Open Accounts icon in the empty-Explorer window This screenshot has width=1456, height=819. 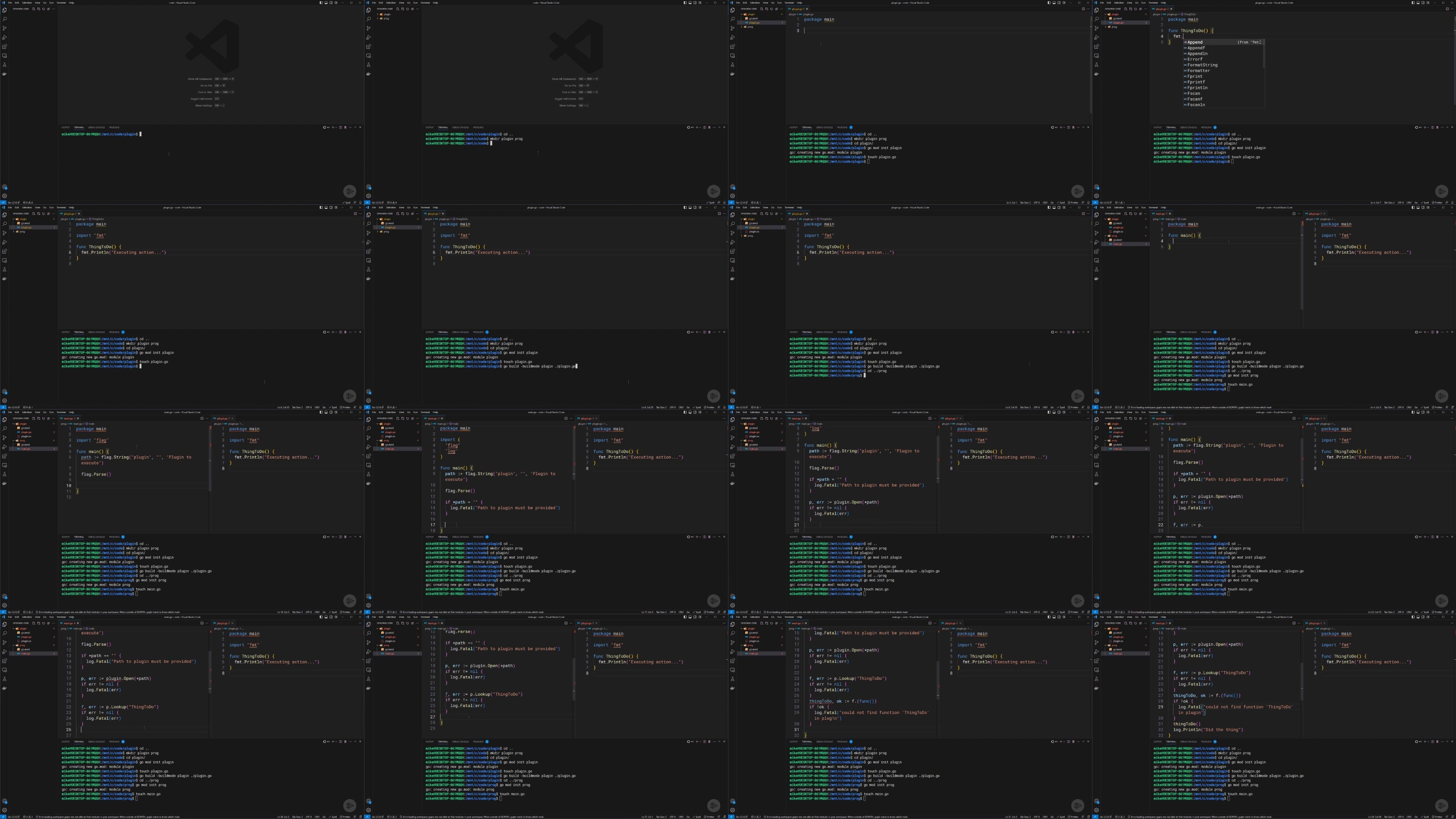click(x=5, y=187)
